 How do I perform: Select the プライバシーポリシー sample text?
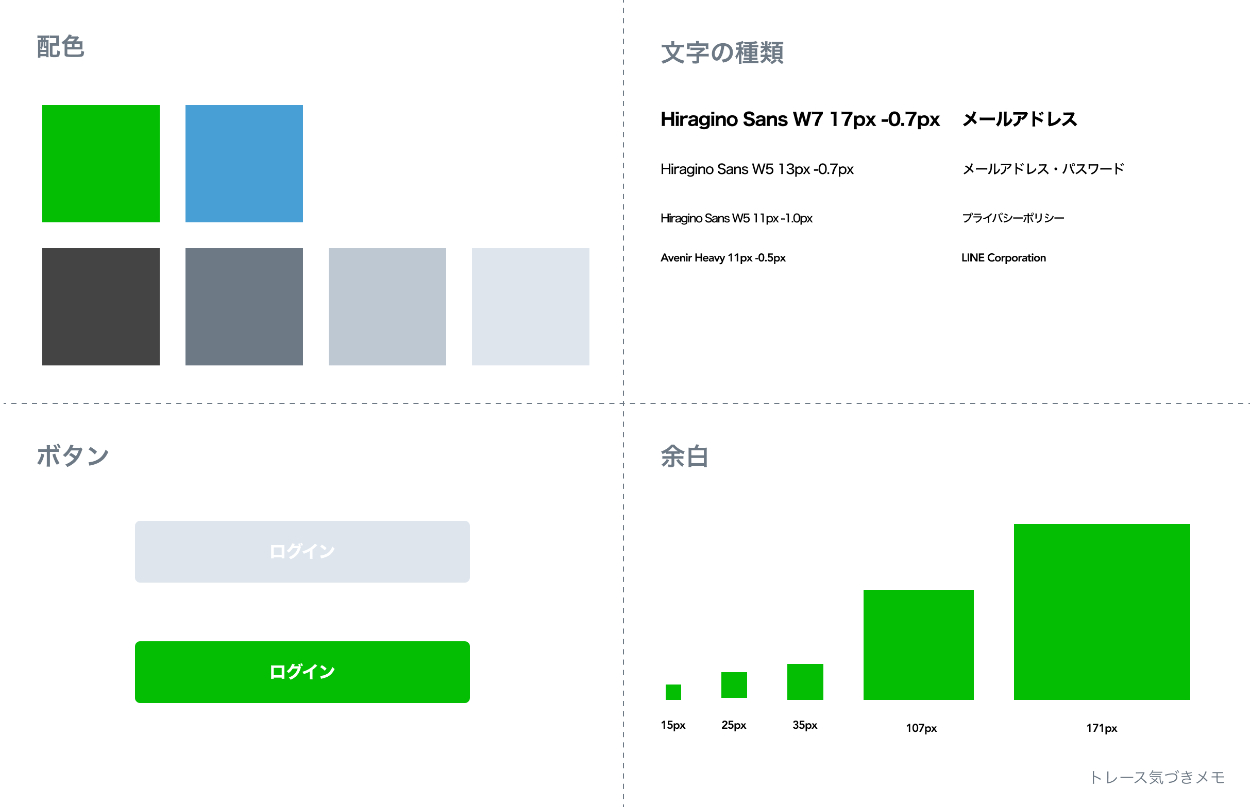point(1013,218)
